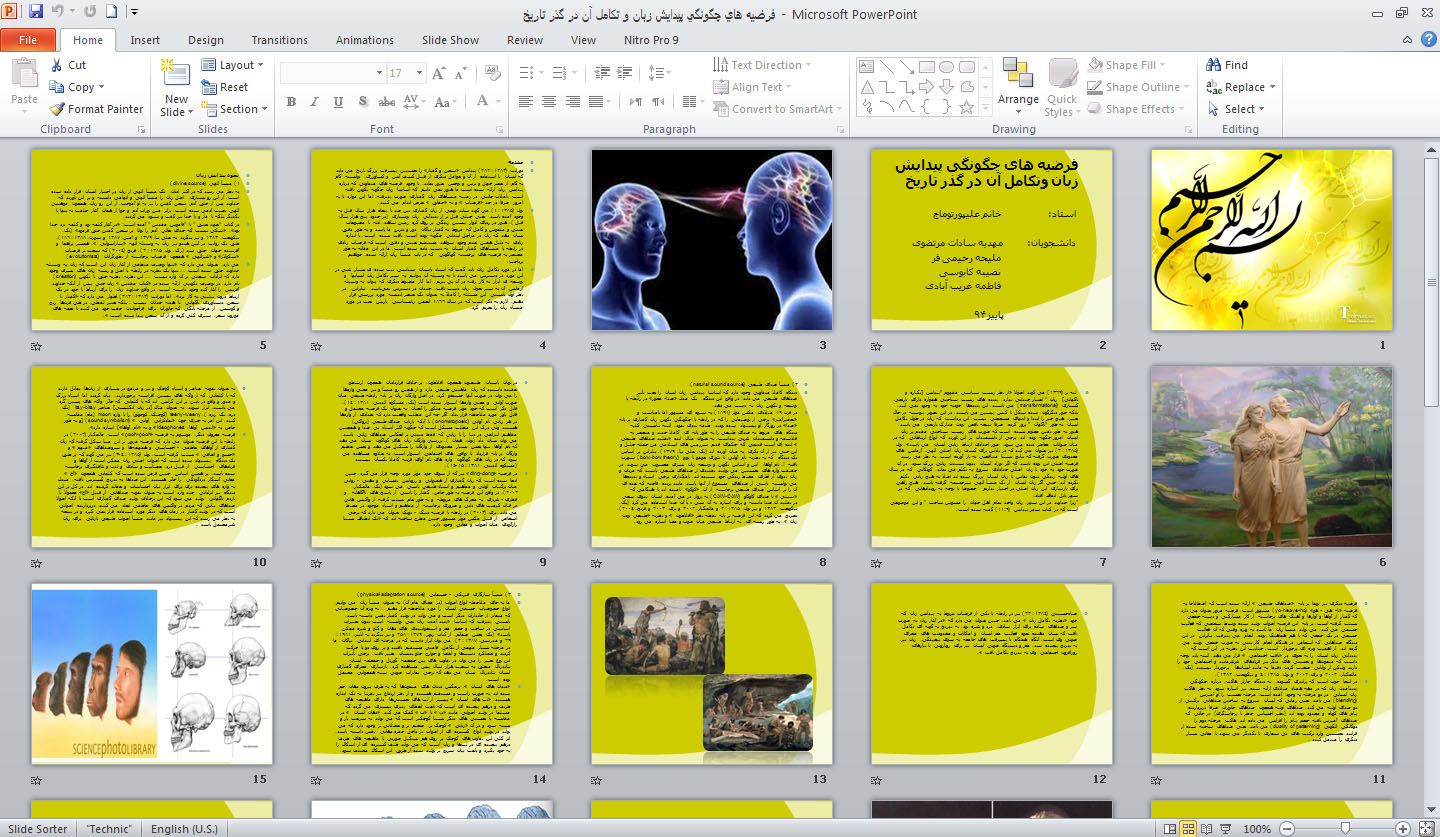Toggle Align Text Right
1440x837 pixels.
573,101
